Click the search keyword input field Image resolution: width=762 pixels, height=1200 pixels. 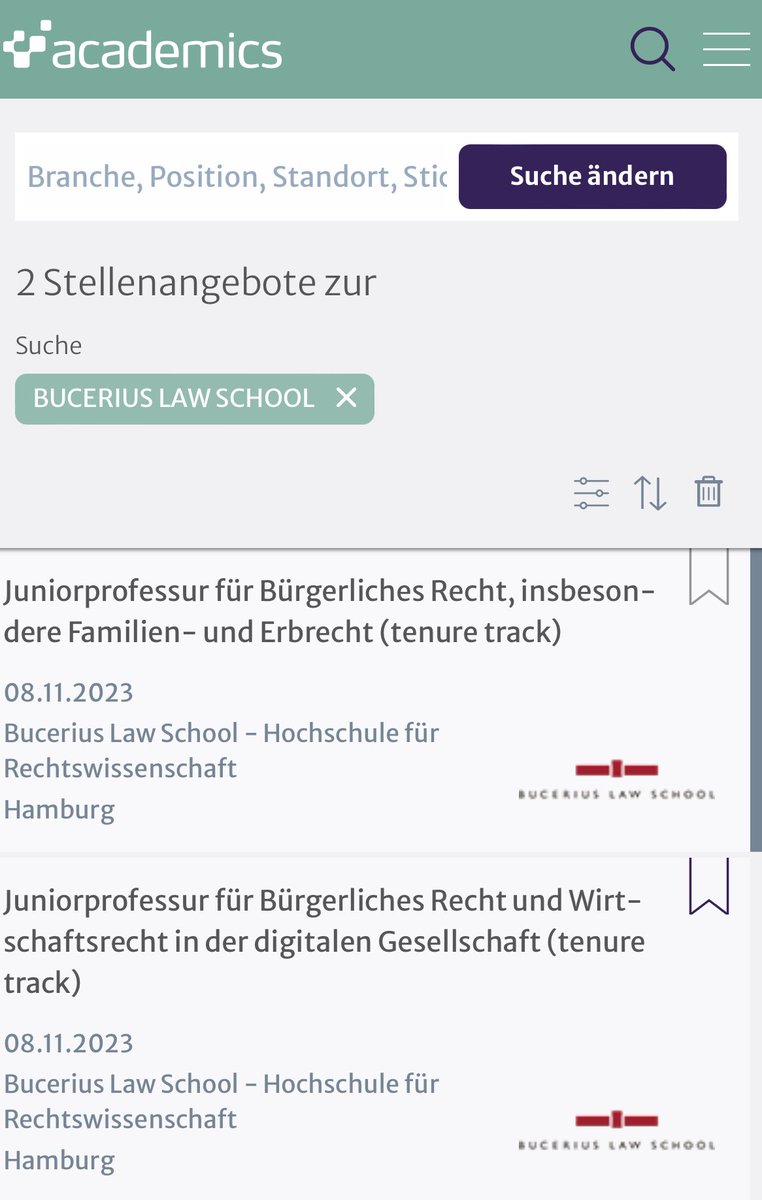236,176
